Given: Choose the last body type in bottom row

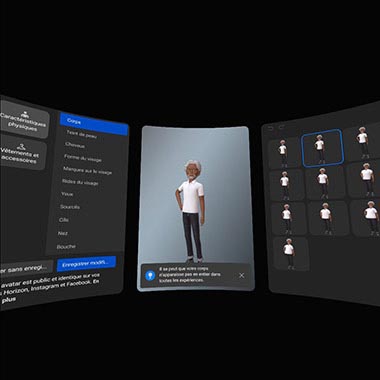Looking at the screenshot, I should (290, 252).
